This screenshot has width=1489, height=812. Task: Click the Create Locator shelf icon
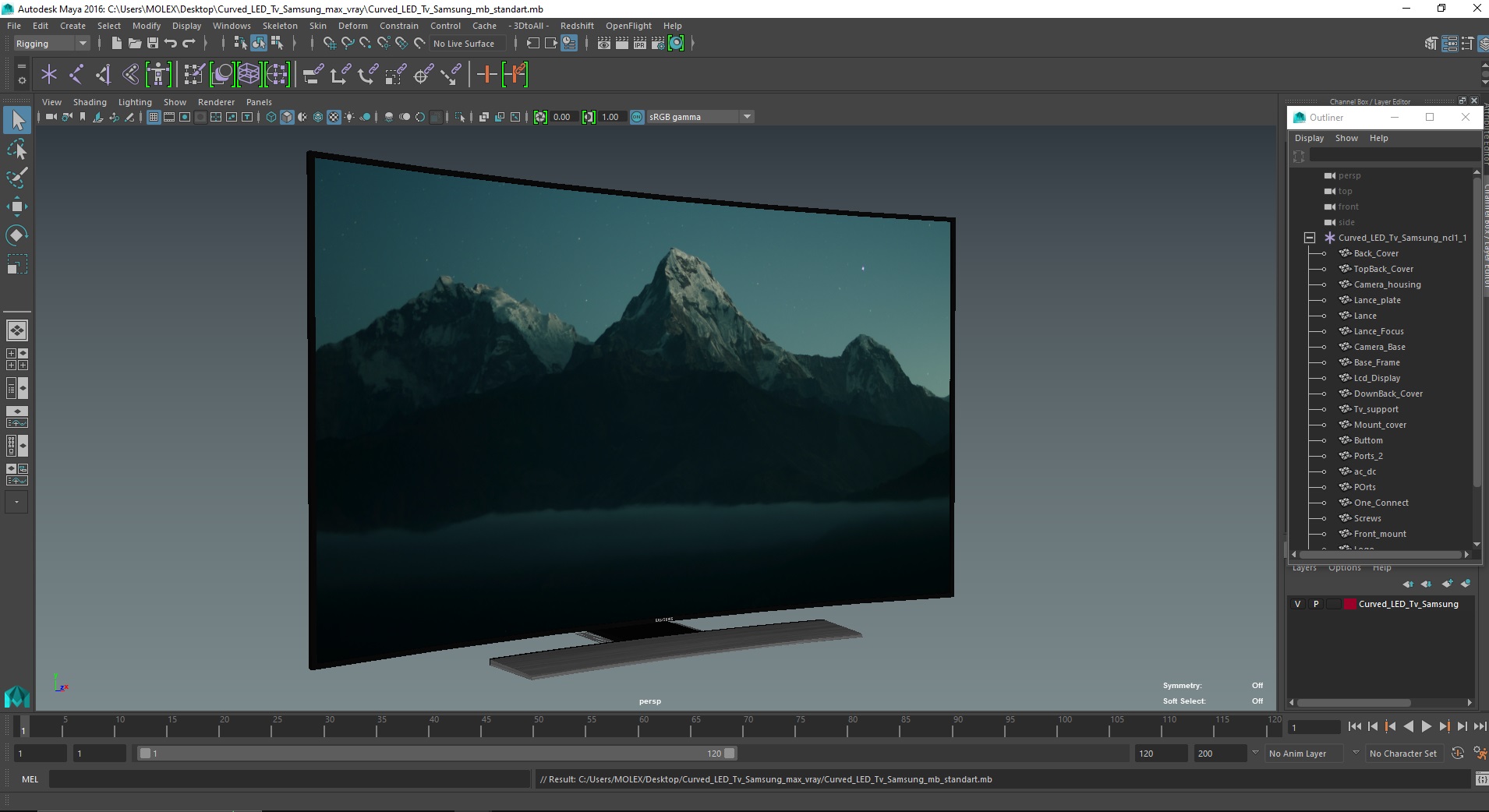(x=49, y=75)
